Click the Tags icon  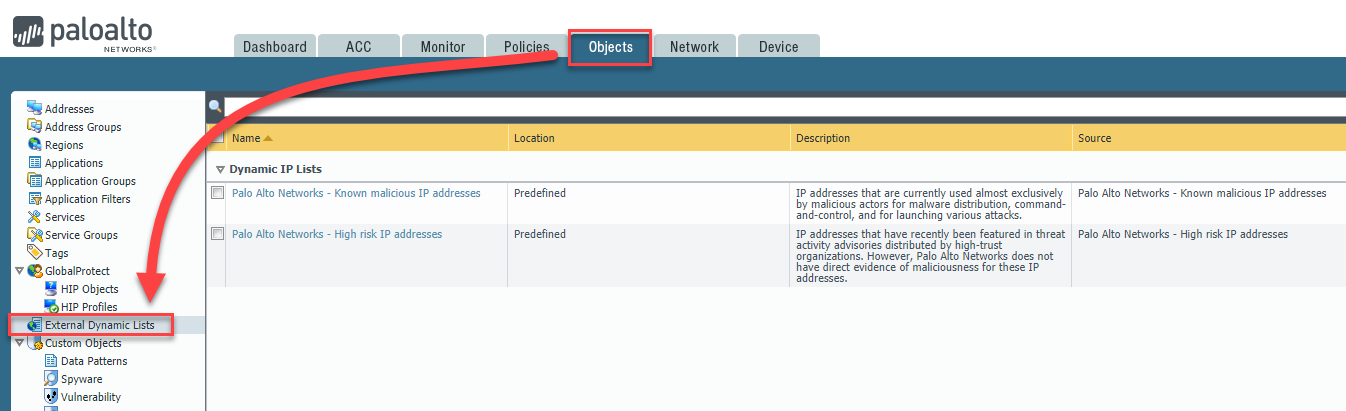point(35,252)
